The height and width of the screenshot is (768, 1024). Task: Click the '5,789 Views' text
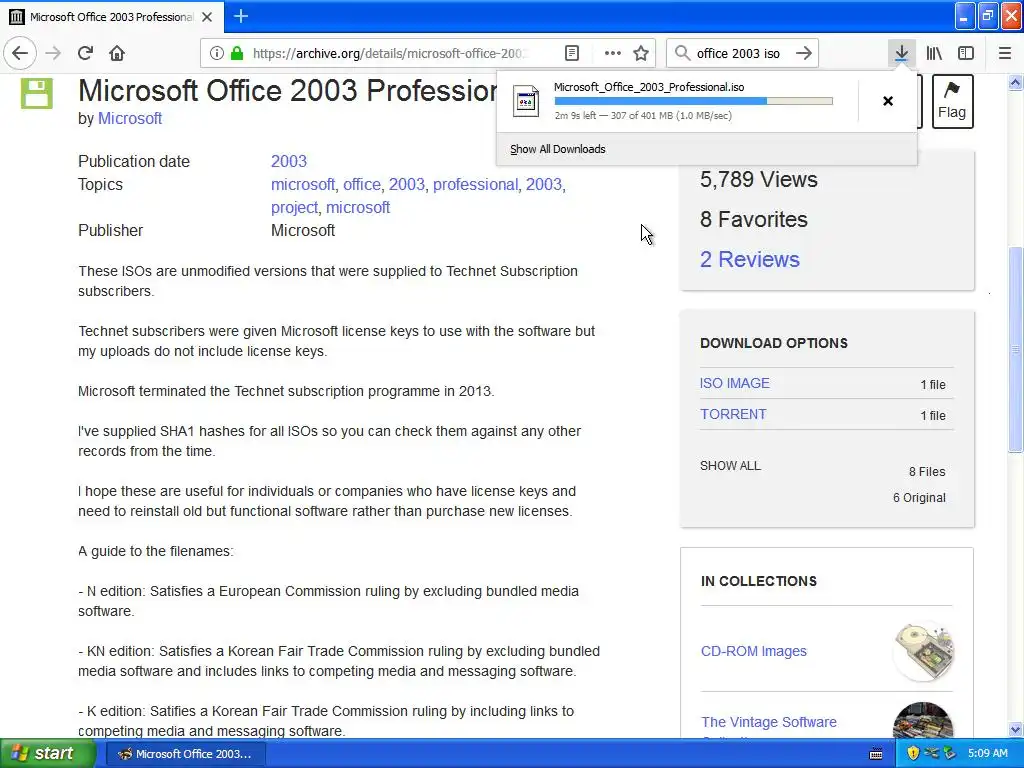[x=759, y=180]
